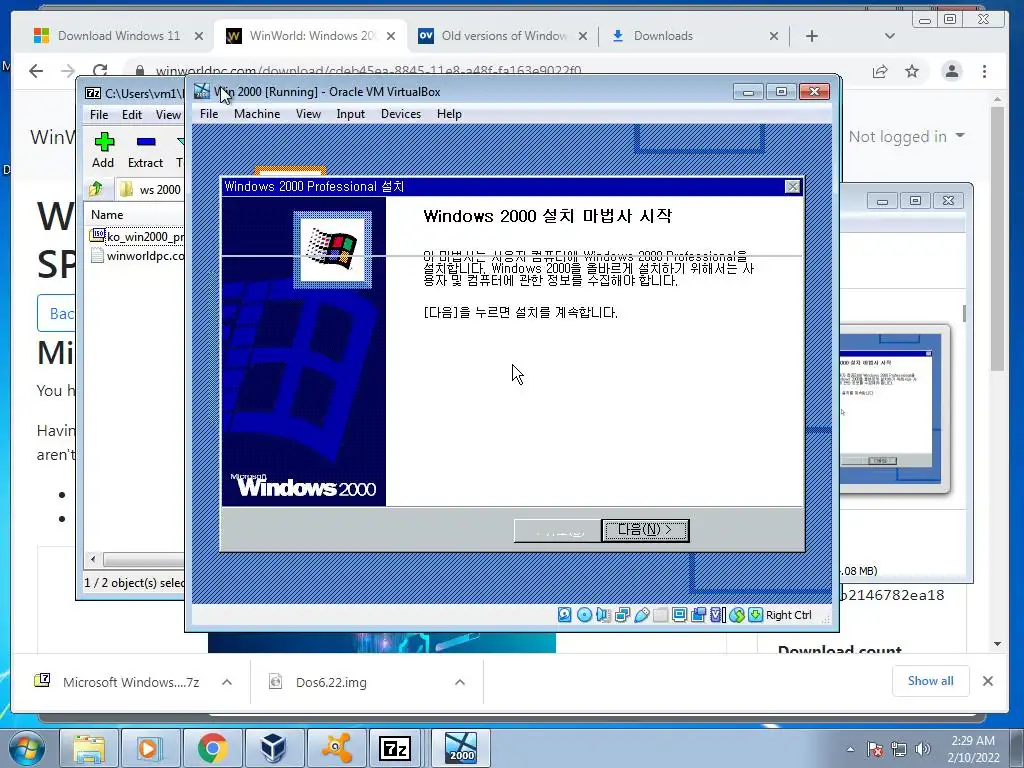Open the Chrome tab search chevron
1024x768 pixels.
click(889, 36)
